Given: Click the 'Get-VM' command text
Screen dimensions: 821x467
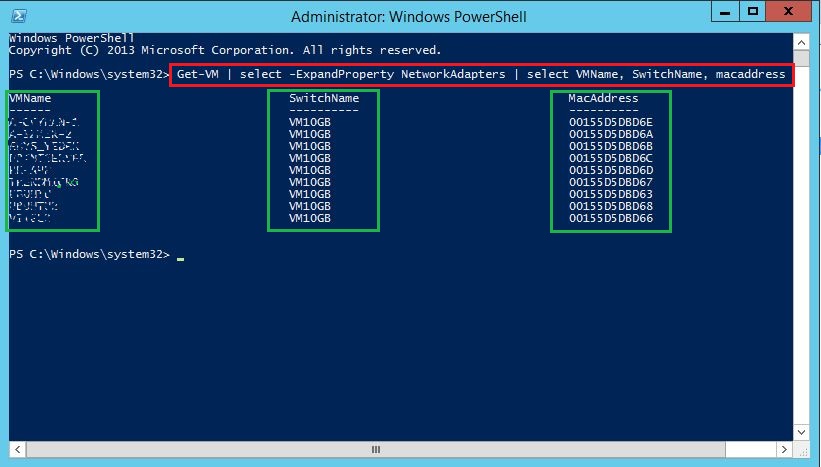Looking at the screenshot, I should coord(197,74).
